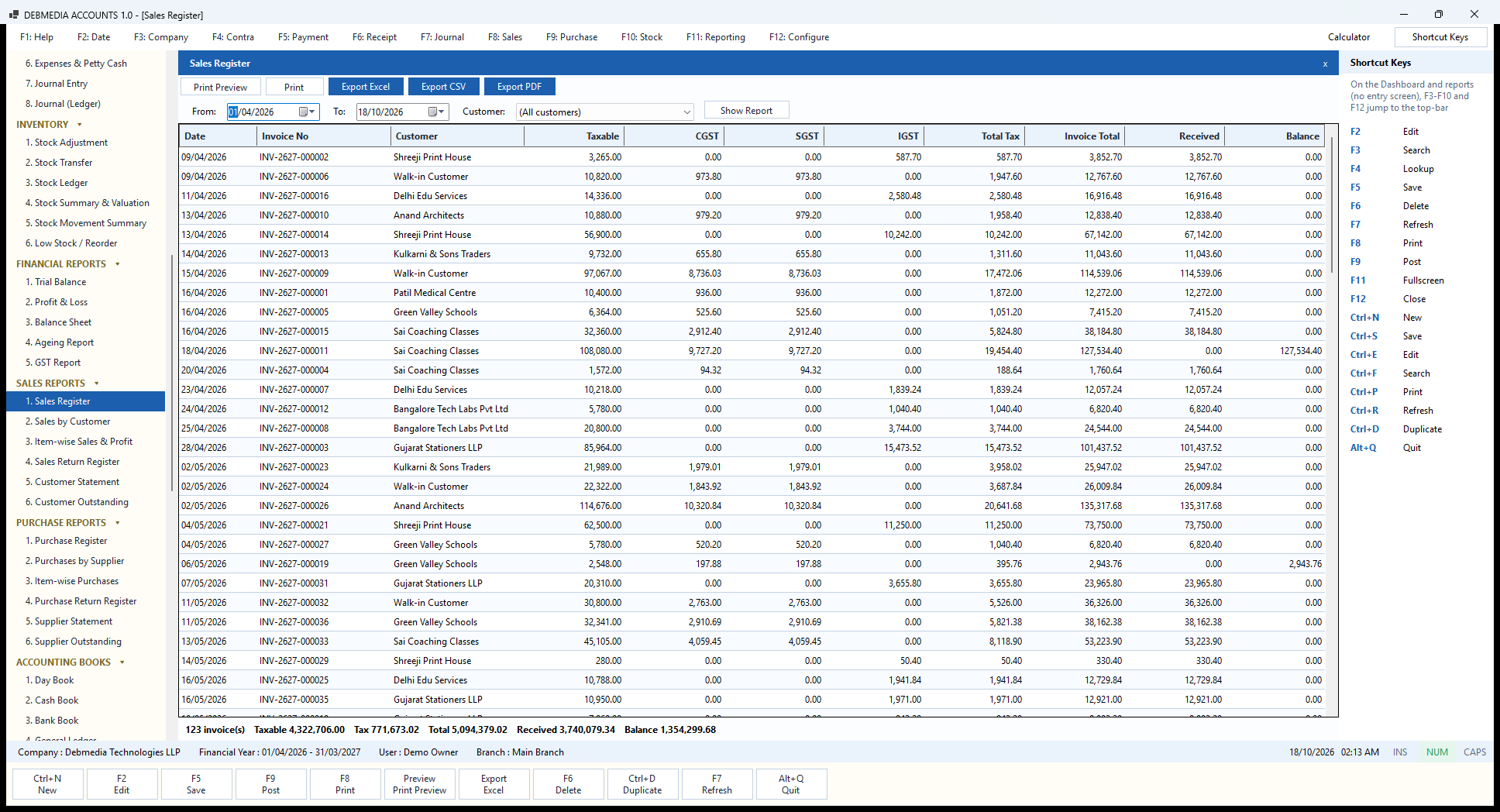The image size is (1500, 812).
Task: Close the Sales Register panel with x
Action: (1325, 64)
